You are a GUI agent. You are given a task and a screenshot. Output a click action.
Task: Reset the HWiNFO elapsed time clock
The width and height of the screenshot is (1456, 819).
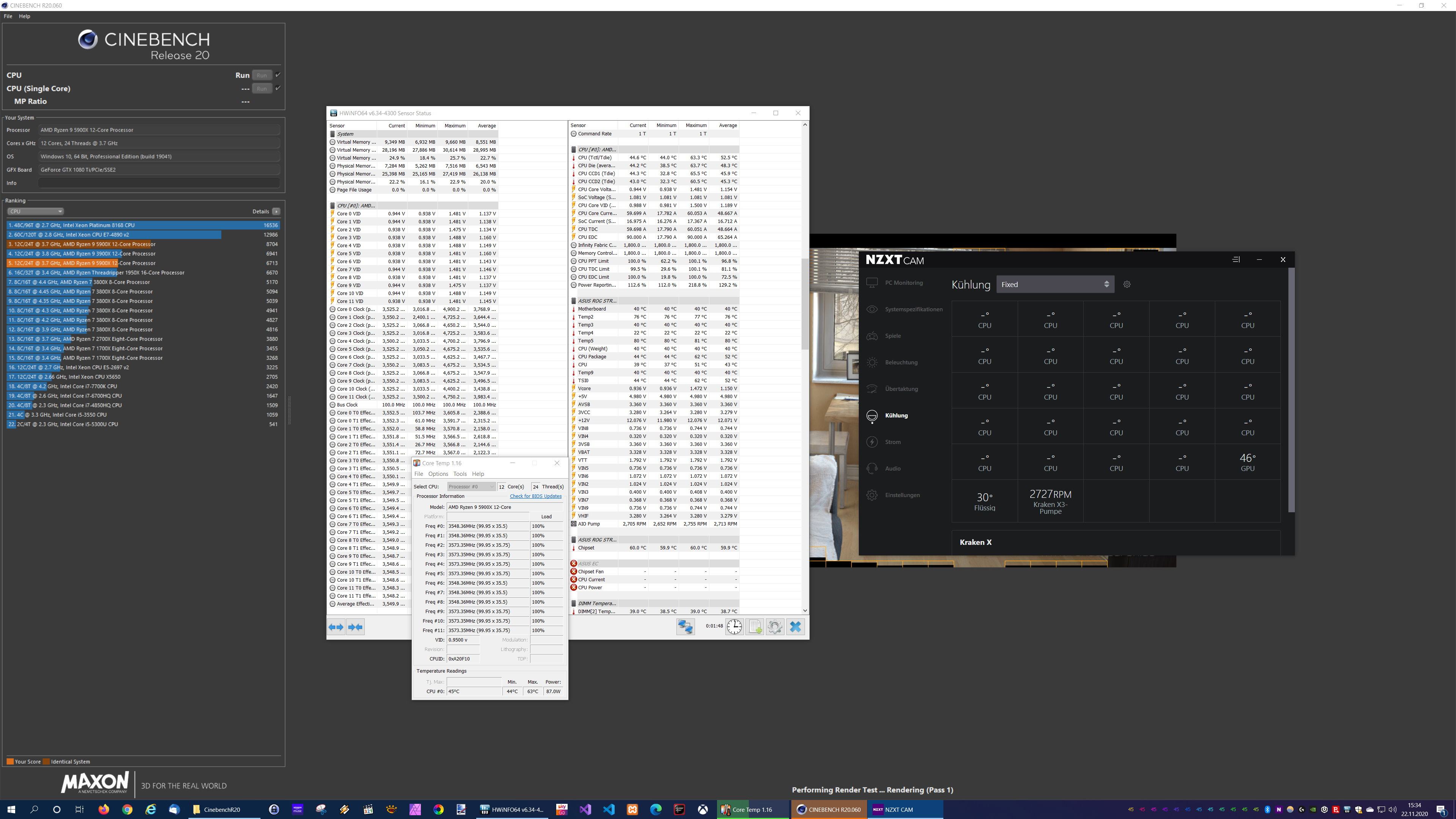click(734, 627)
